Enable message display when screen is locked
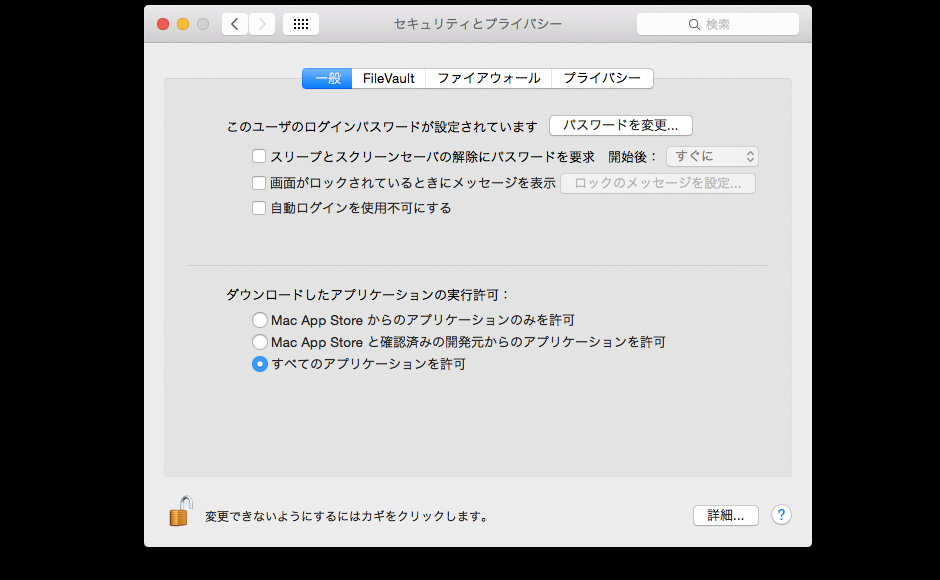 click(x=259, y=182)
